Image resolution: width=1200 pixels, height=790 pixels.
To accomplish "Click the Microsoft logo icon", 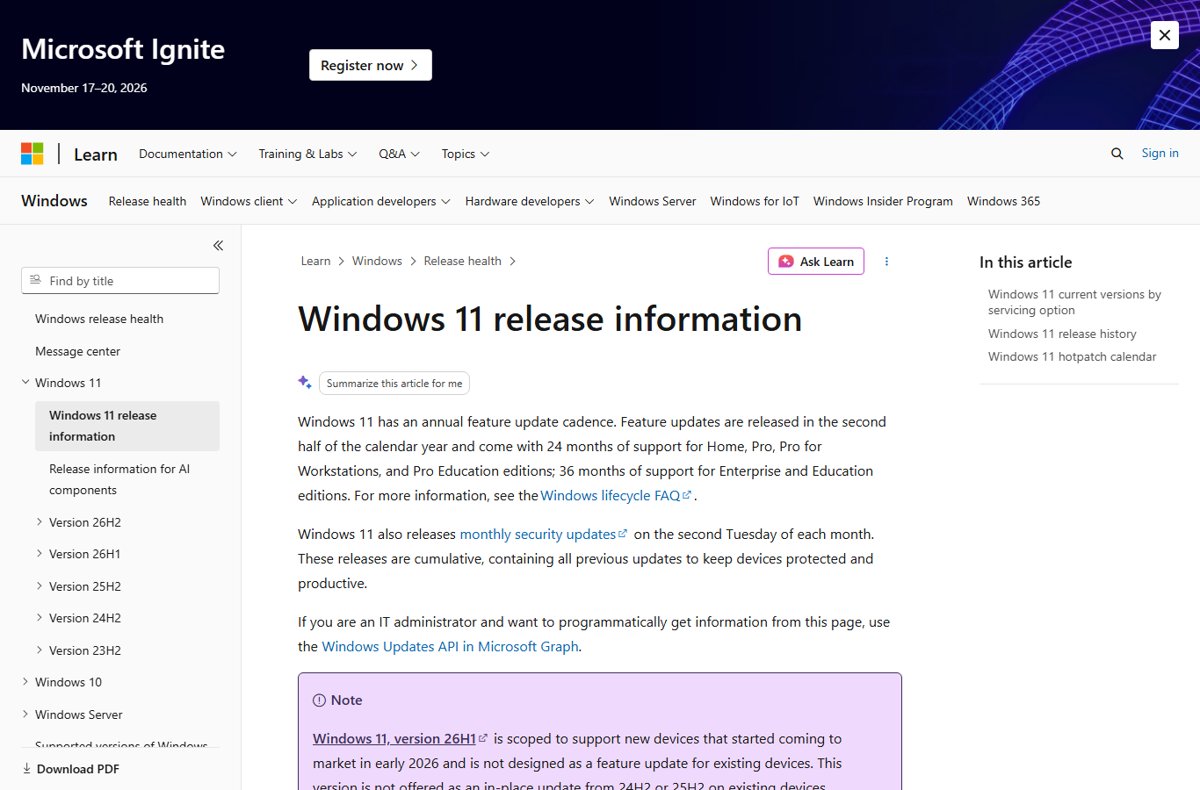I will (32, 154).
